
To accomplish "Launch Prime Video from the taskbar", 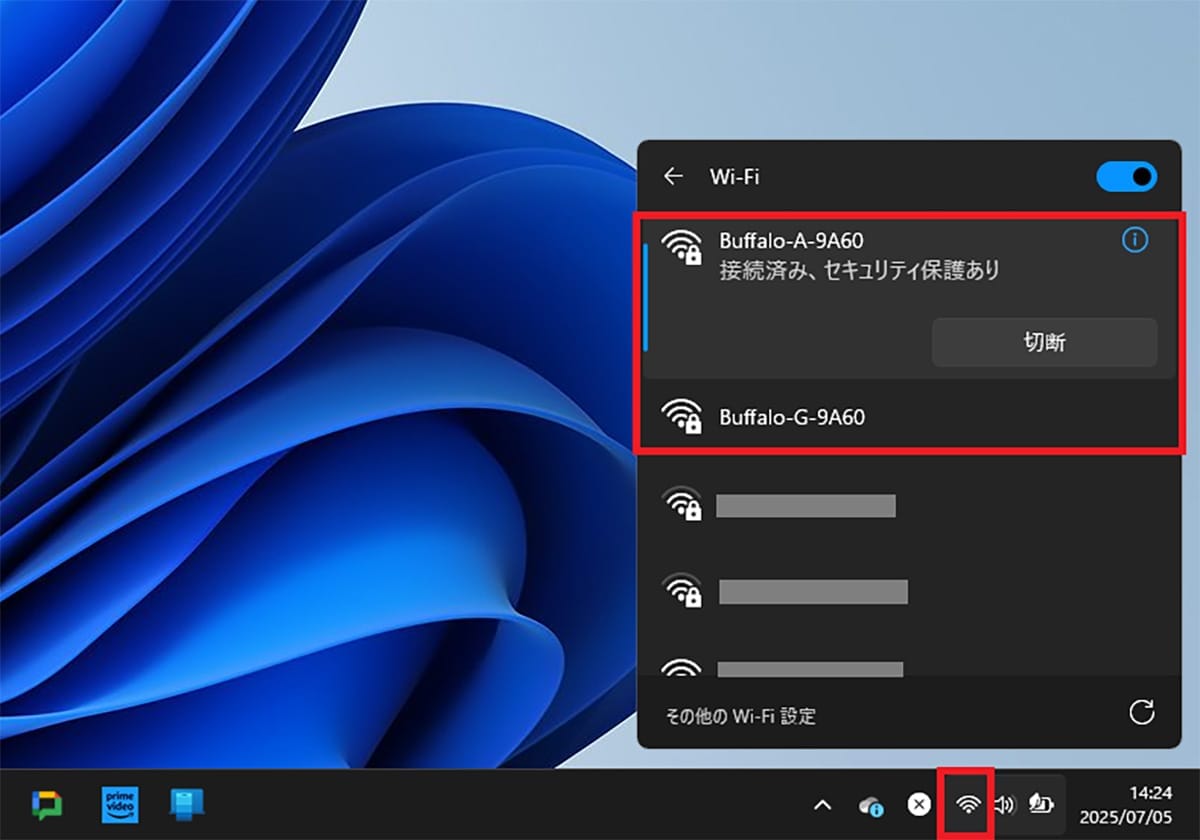I will click(120, 804).
